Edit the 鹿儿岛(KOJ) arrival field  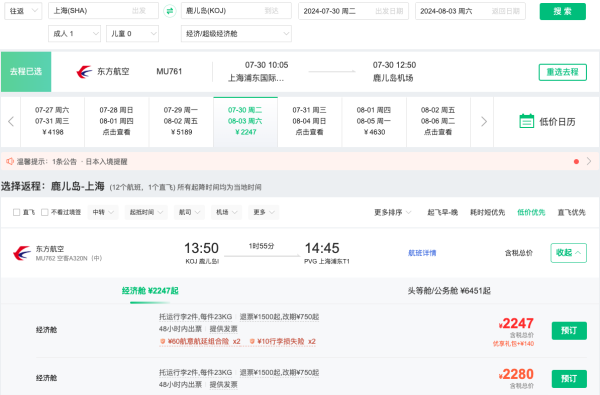[236, 11]
